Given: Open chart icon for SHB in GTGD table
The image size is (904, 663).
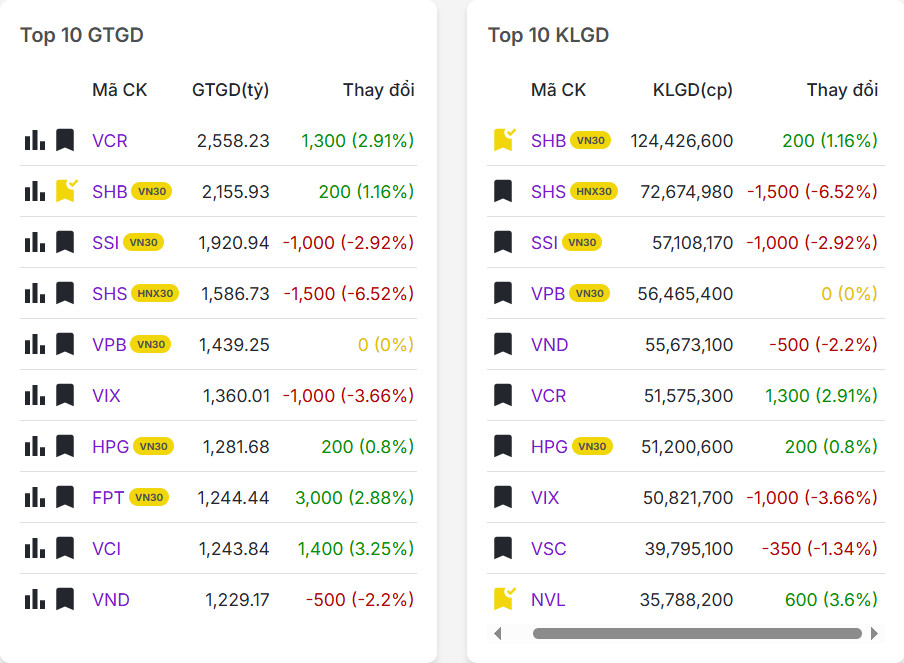Looking at the screenshot, I should tap(35, 191).
